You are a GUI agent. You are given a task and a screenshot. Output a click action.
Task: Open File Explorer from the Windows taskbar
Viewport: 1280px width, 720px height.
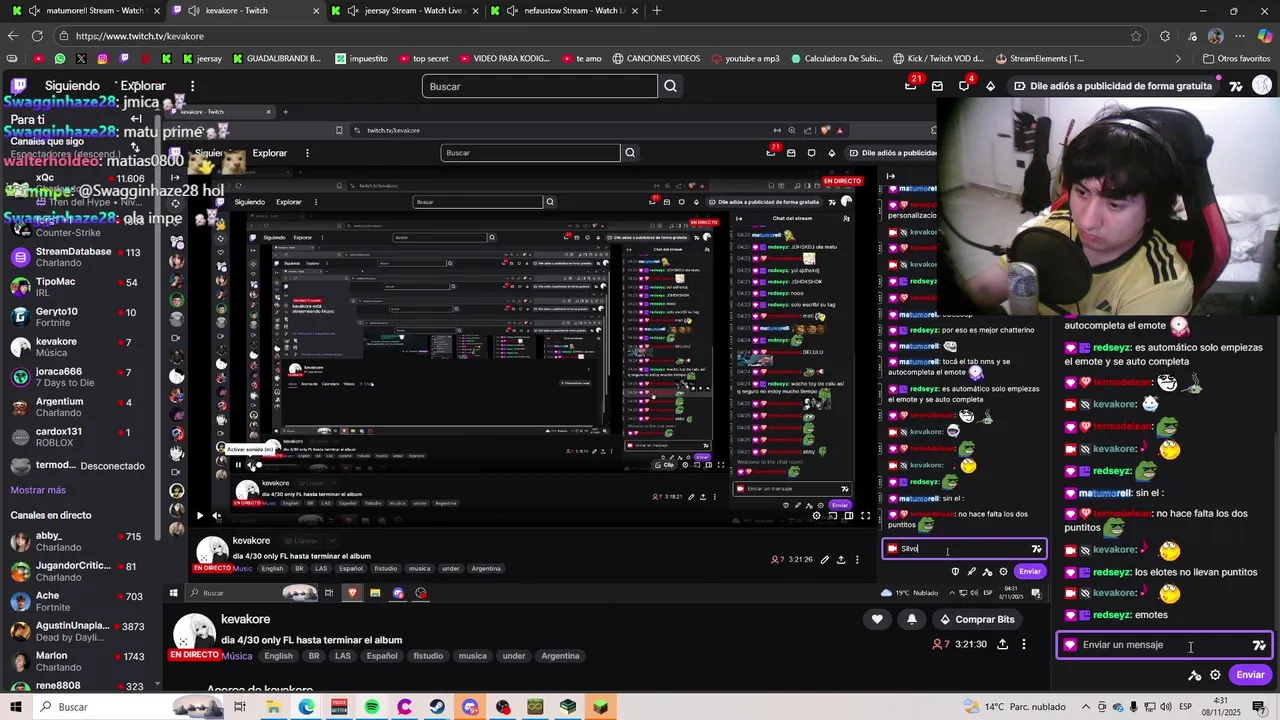coord(273,707)
